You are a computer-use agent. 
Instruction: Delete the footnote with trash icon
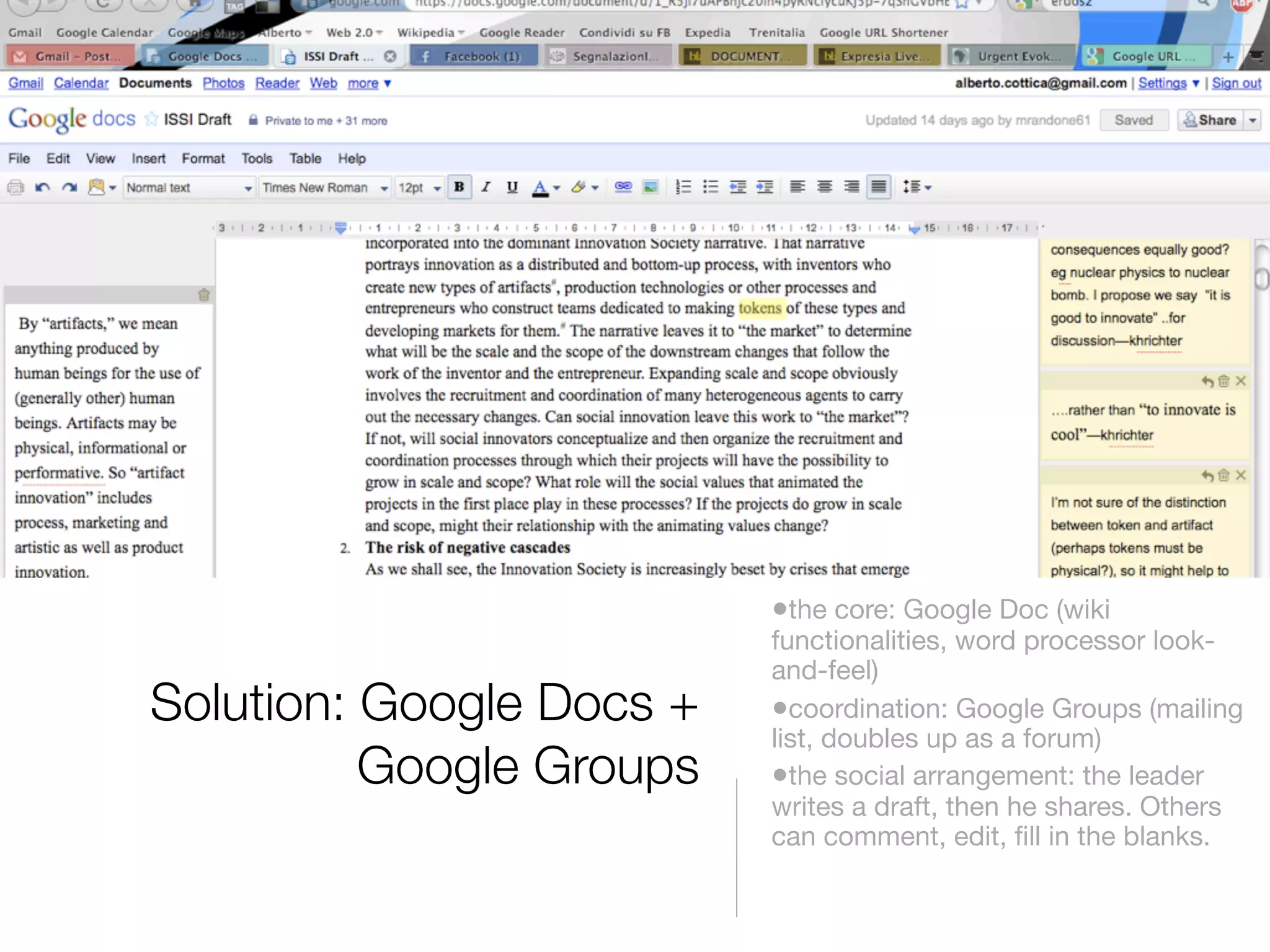204,295
